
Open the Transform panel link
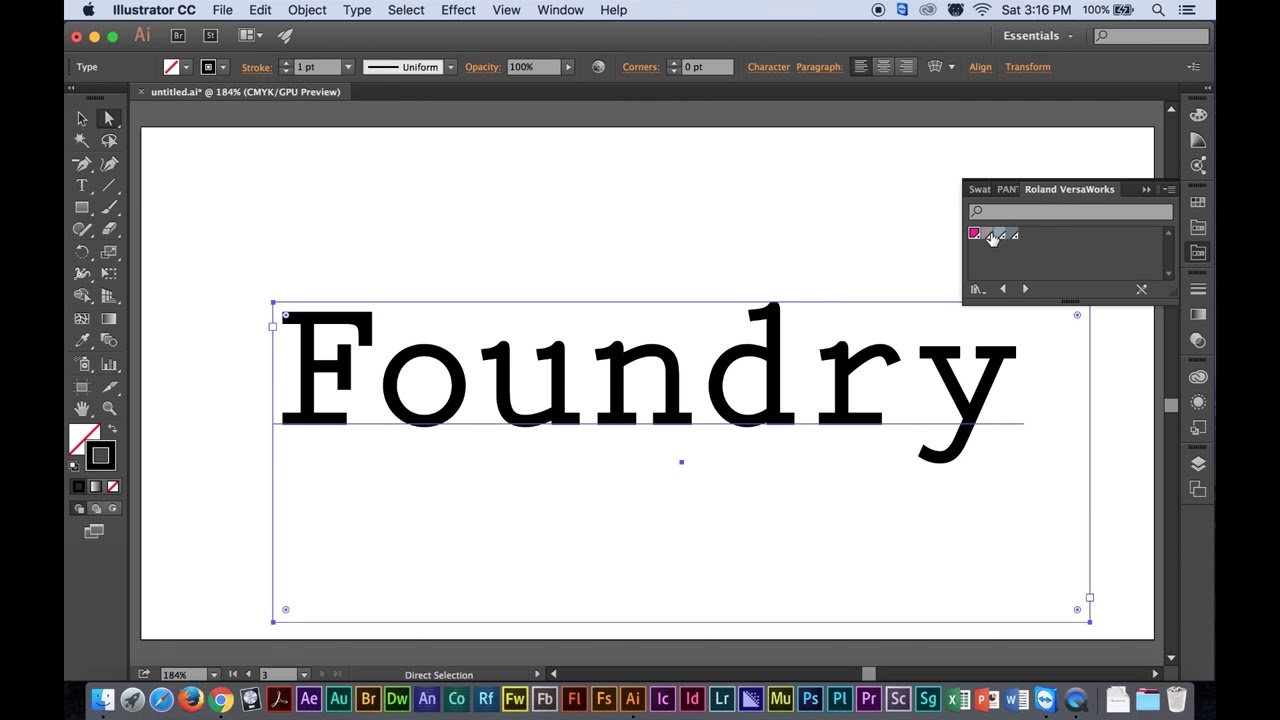click(1028, 67)
